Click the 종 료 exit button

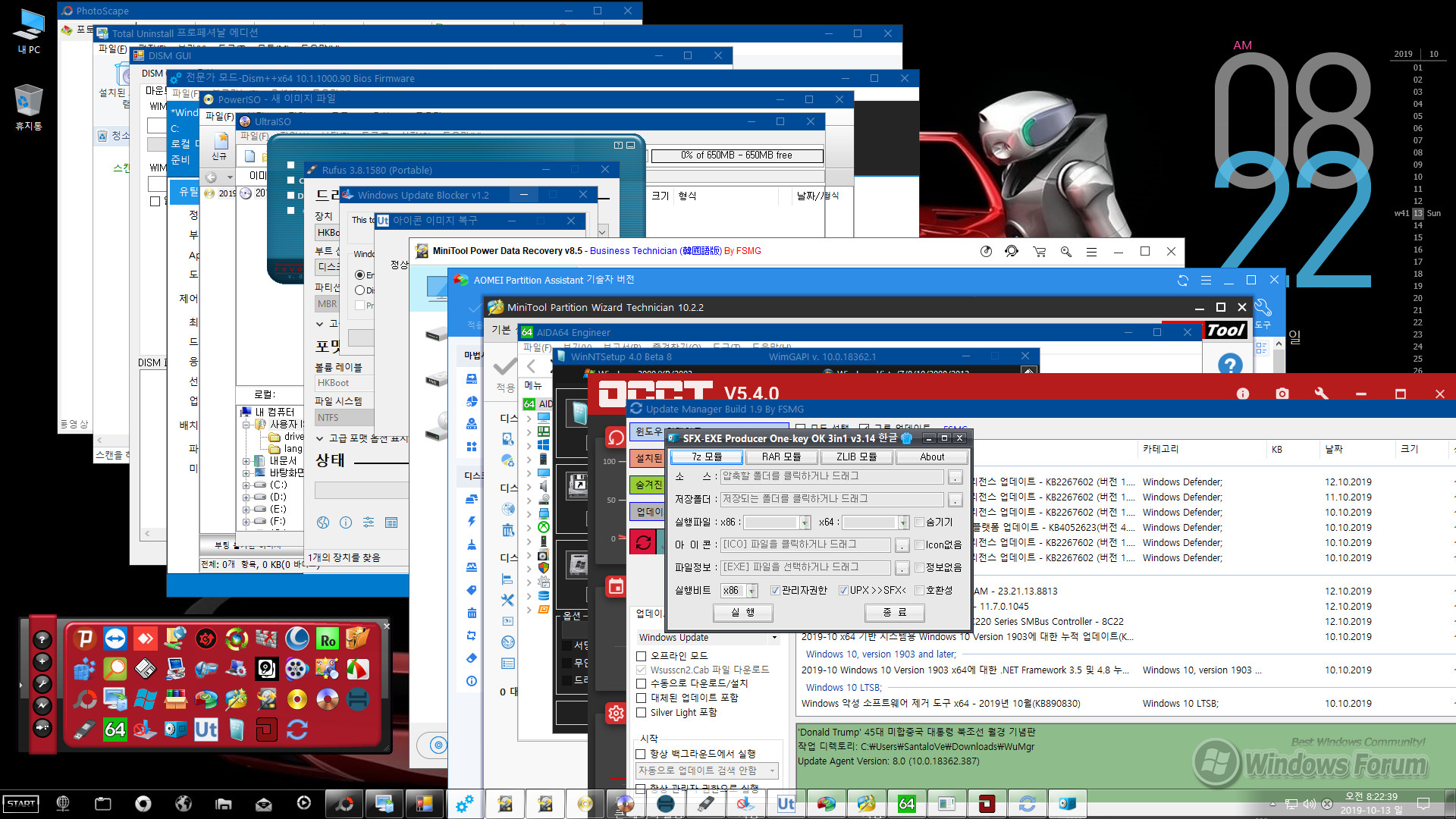(895, 613)
